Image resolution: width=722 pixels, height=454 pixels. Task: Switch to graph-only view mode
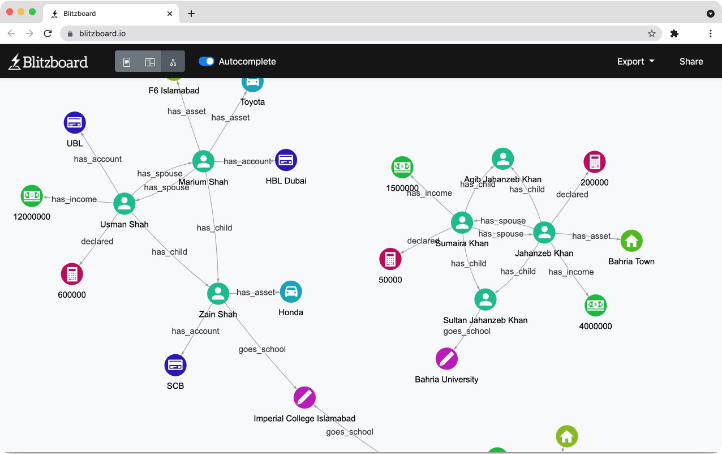pos(173,62)
